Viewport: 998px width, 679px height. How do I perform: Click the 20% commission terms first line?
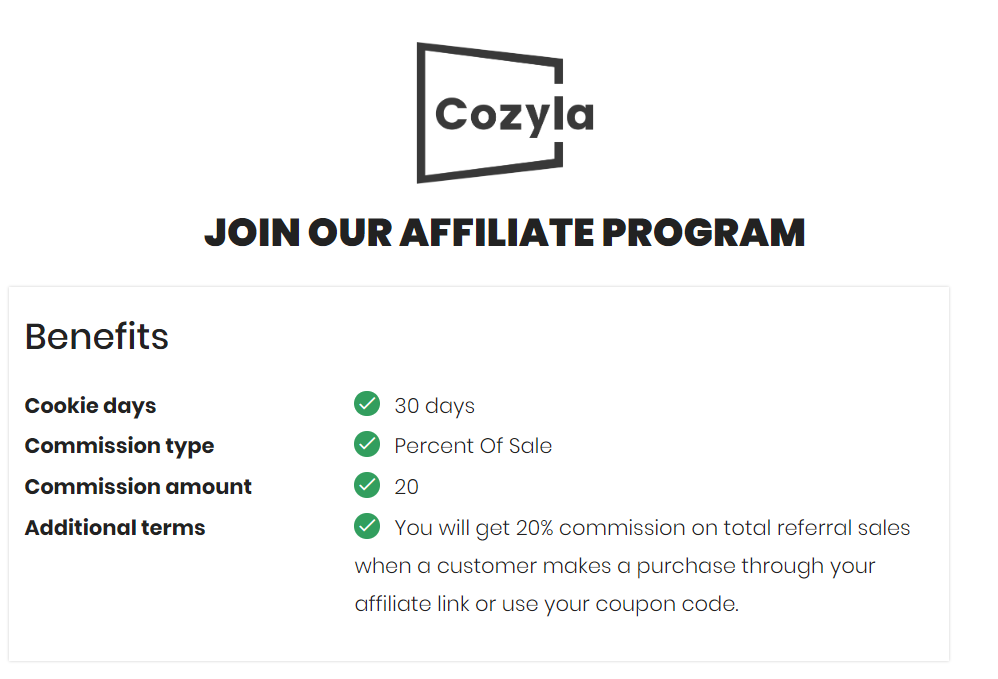pyautogui.click(x=652, y=528)
